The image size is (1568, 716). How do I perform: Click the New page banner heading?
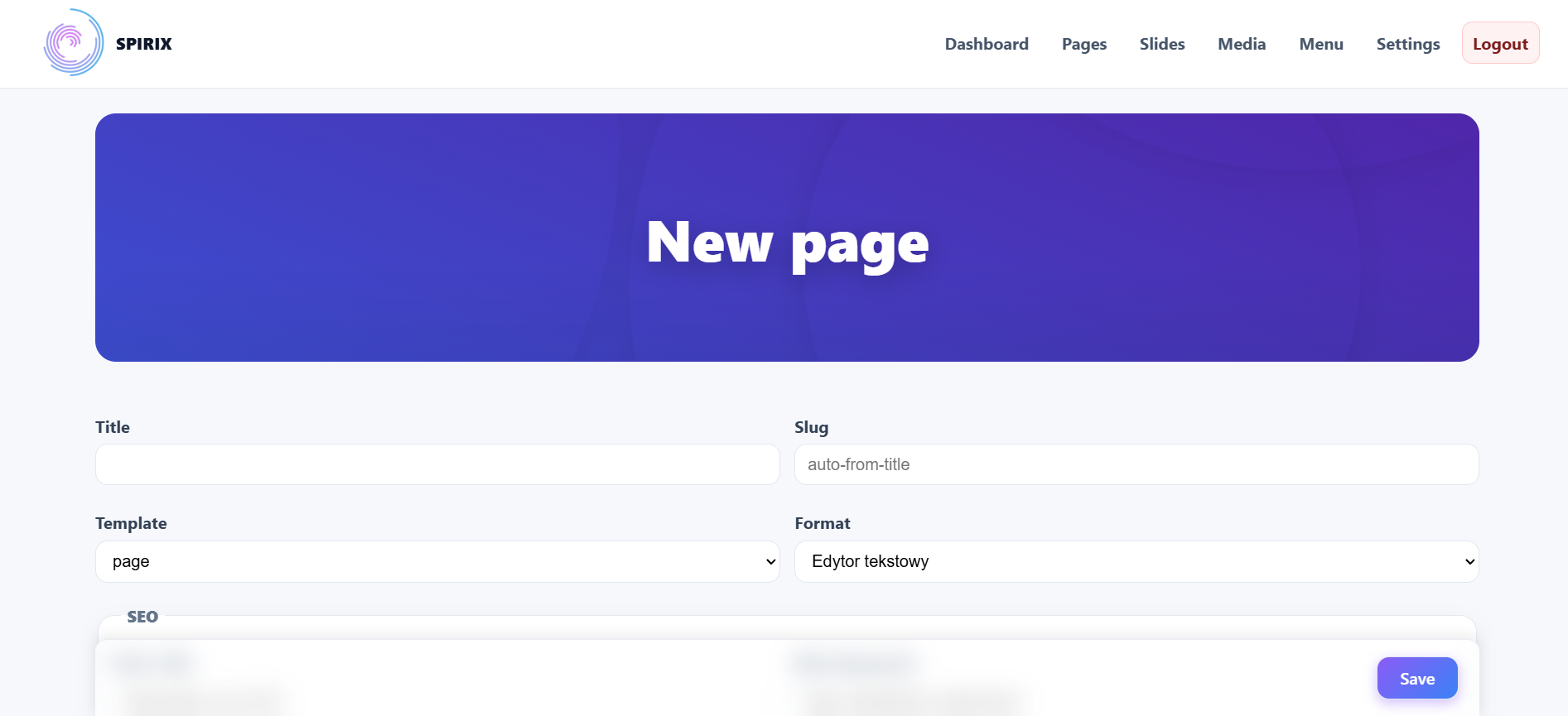pos(787,242)
